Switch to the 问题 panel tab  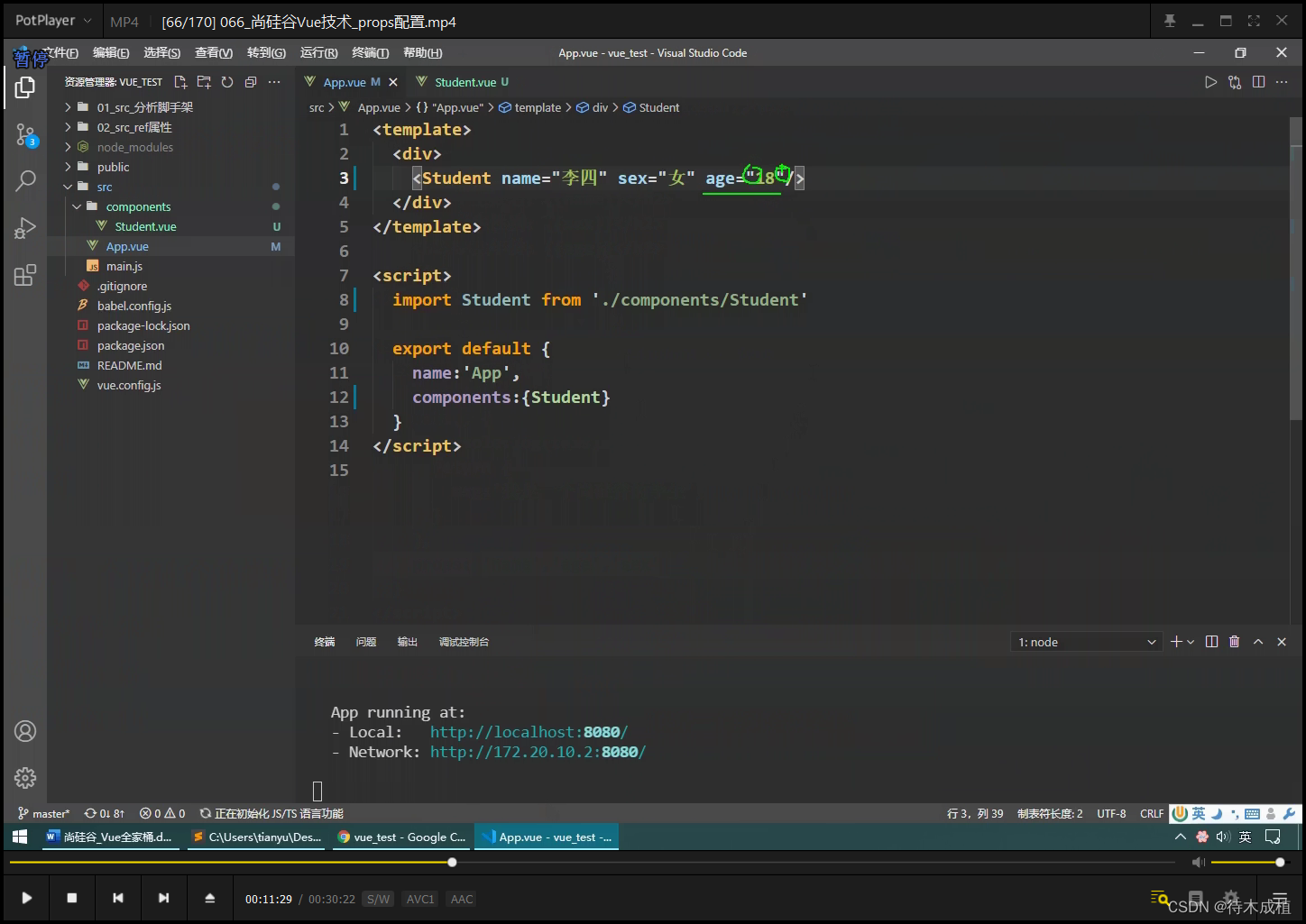pyautogui.click(x=366, y=642)
